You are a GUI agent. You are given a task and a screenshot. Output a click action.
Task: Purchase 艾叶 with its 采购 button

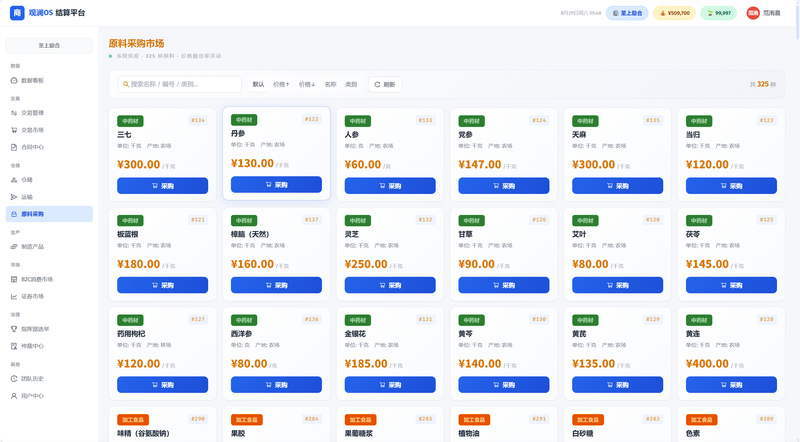[x=618, y=285]
